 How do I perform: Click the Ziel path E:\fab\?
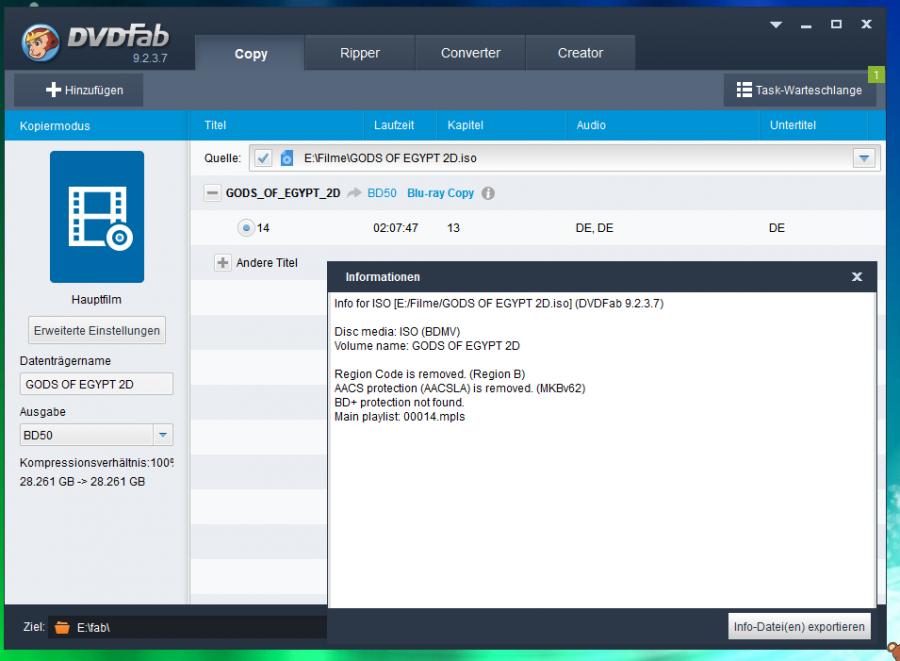coord(93,628)
